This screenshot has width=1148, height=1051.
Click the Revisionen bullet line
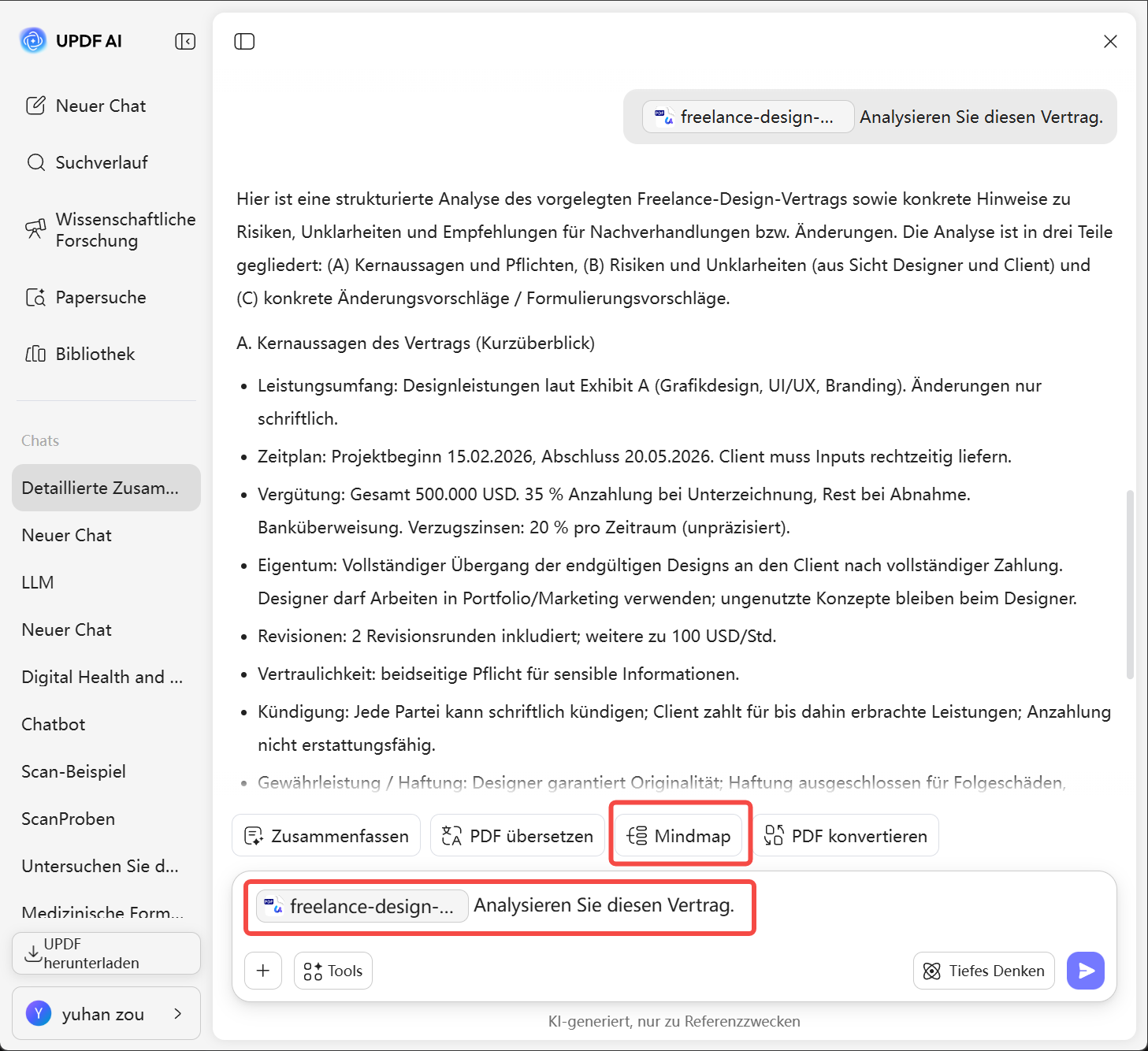tap(517, 636)
